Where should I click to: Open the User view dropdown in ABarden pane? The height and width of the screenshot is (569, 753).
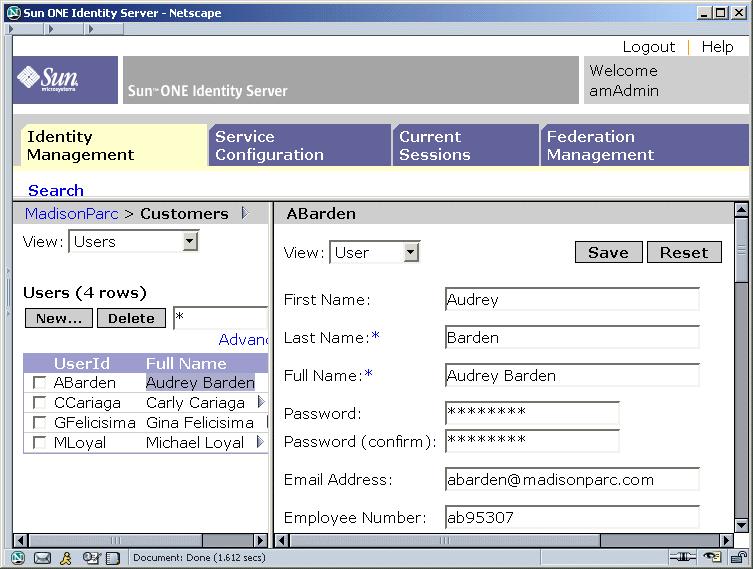pyautogui.click(x=375, y=252)
